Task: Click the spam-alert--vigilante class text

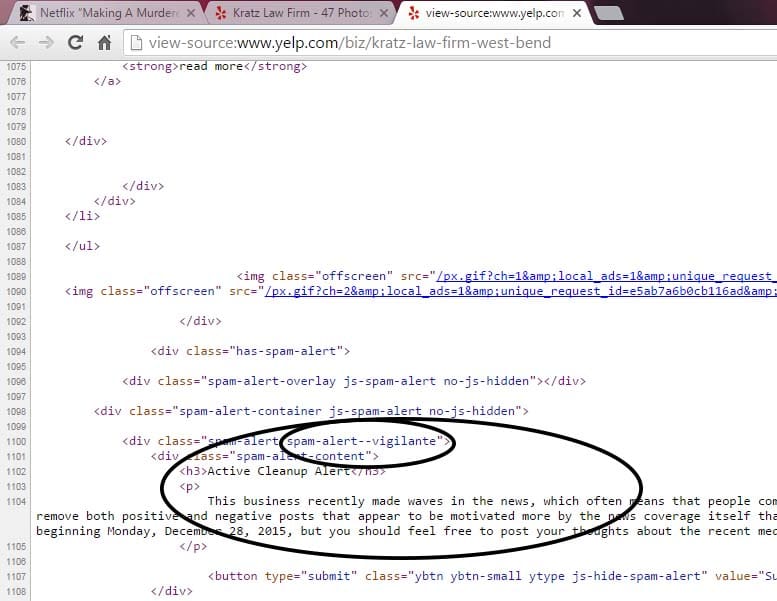Action: coord(361,441)
